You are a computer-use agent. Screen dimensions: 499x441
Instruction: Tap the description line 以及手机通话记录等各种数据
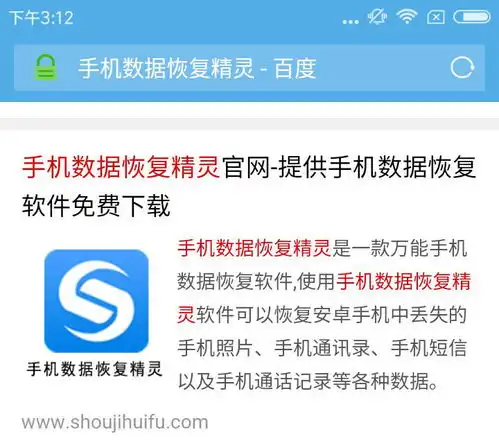point(308,381)
